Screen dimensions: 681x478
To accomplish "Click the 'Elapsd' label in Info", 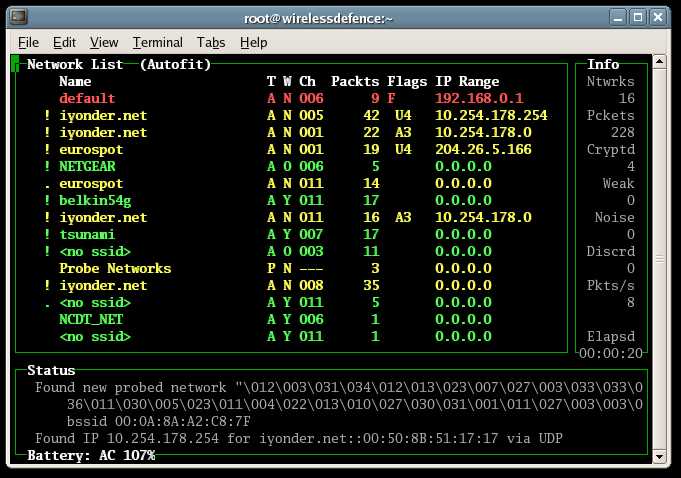I will click(x=611, y=336).
